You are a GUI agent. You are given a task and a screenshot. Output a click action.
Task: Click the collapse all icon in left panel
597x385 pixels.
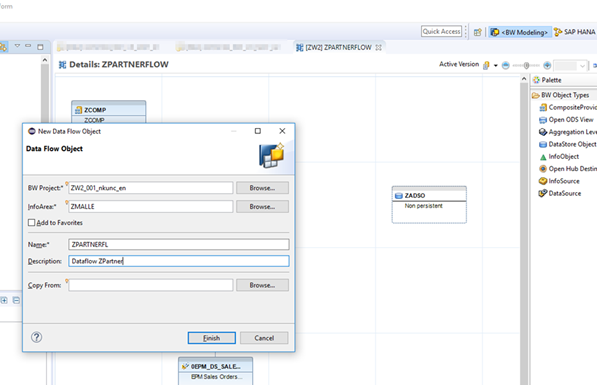click(16, 300)
